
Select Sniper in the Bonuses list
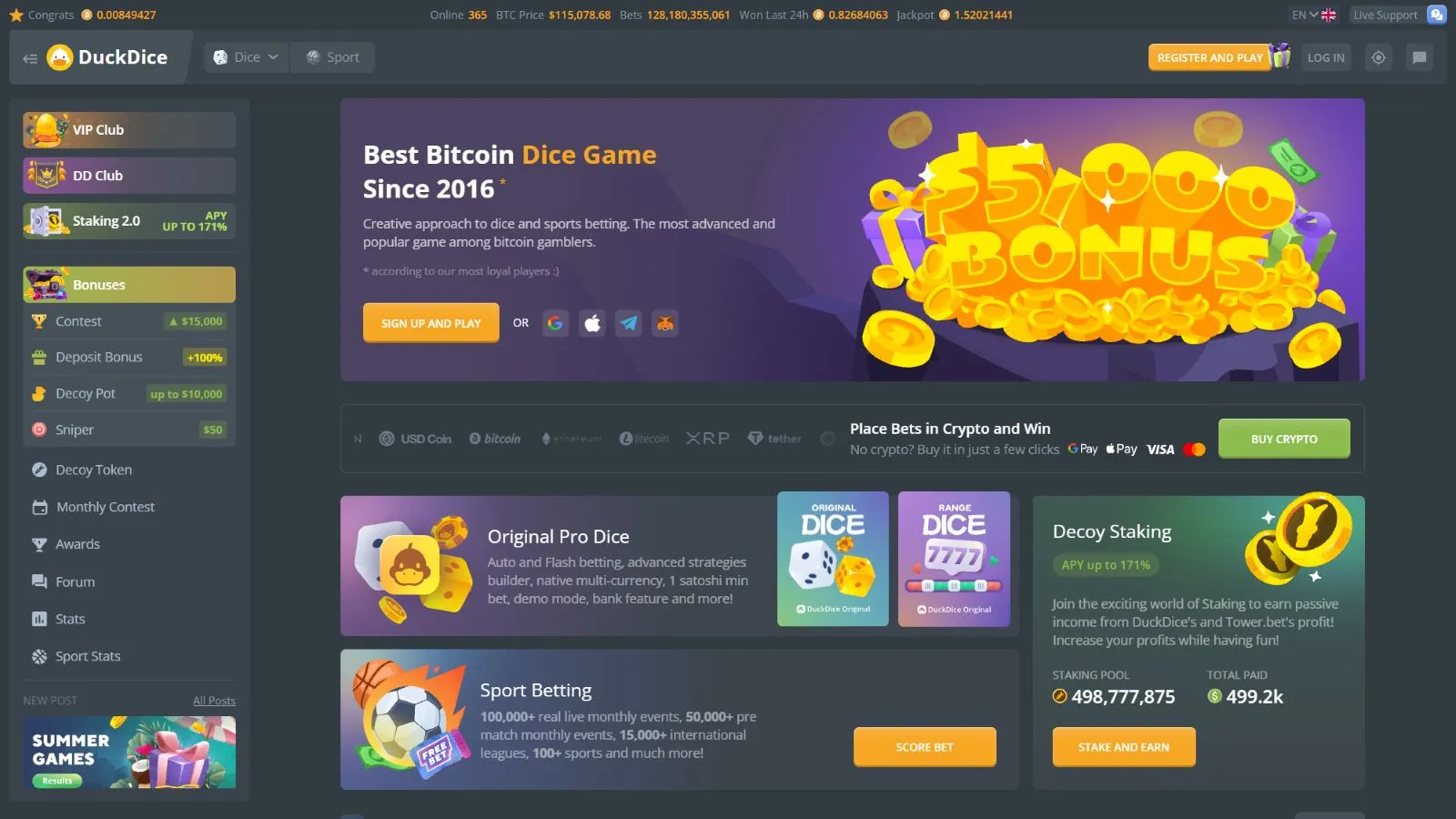click(129, 430)
